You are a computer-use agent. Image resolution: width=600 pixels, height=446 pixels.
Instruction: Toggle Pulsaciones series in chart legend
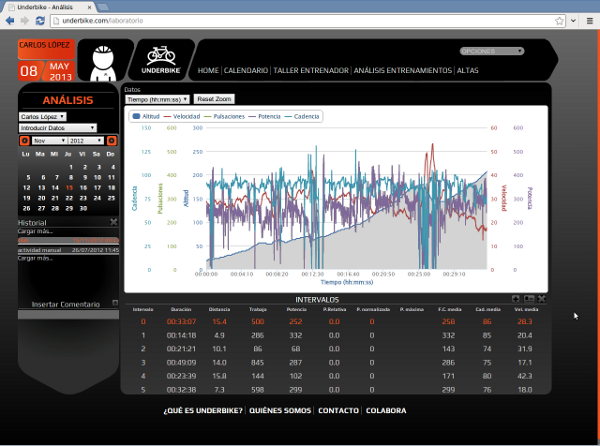[x=224, y=116]
